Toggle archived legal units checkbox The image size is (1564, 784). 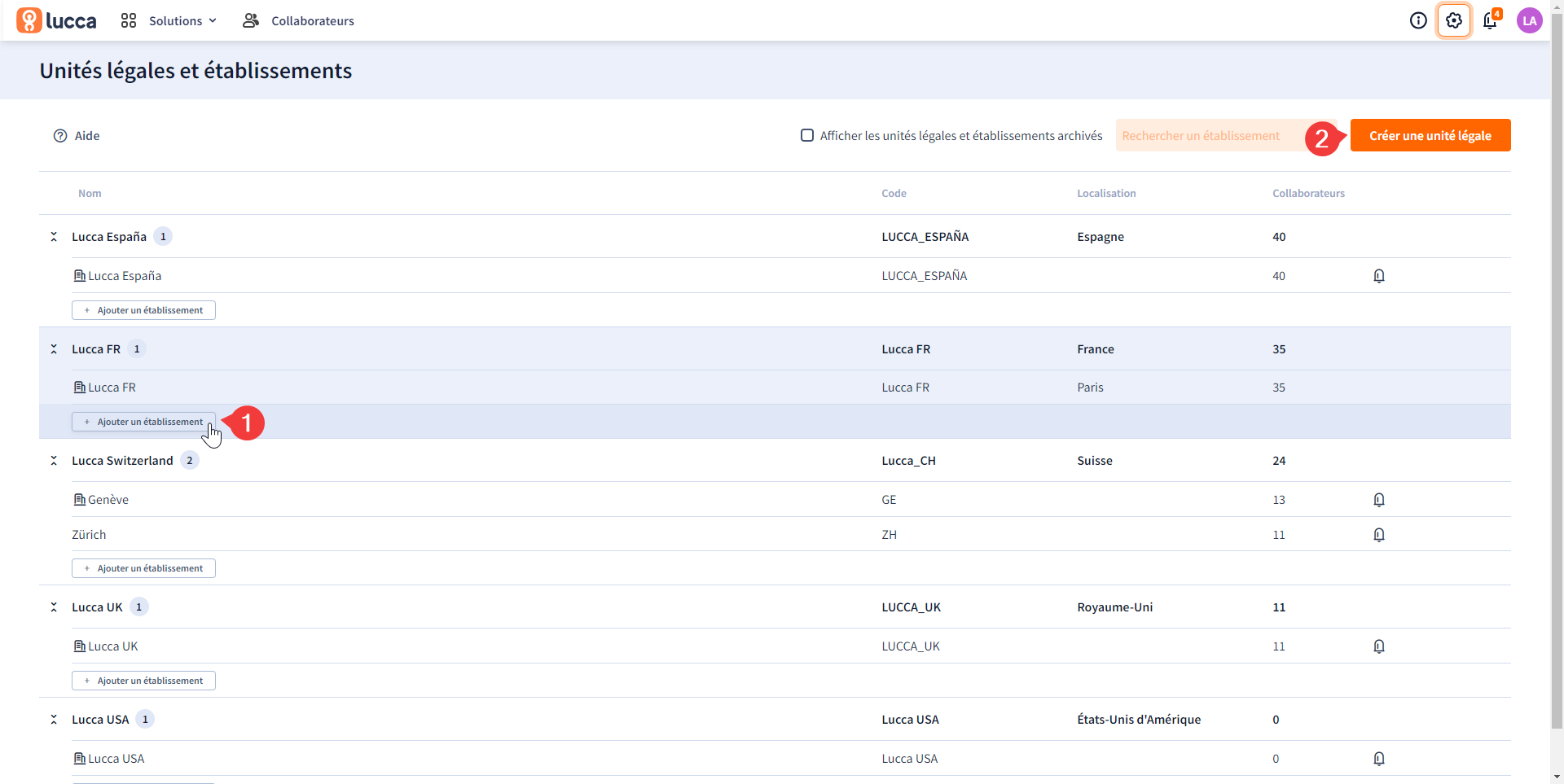coord(807,135)
